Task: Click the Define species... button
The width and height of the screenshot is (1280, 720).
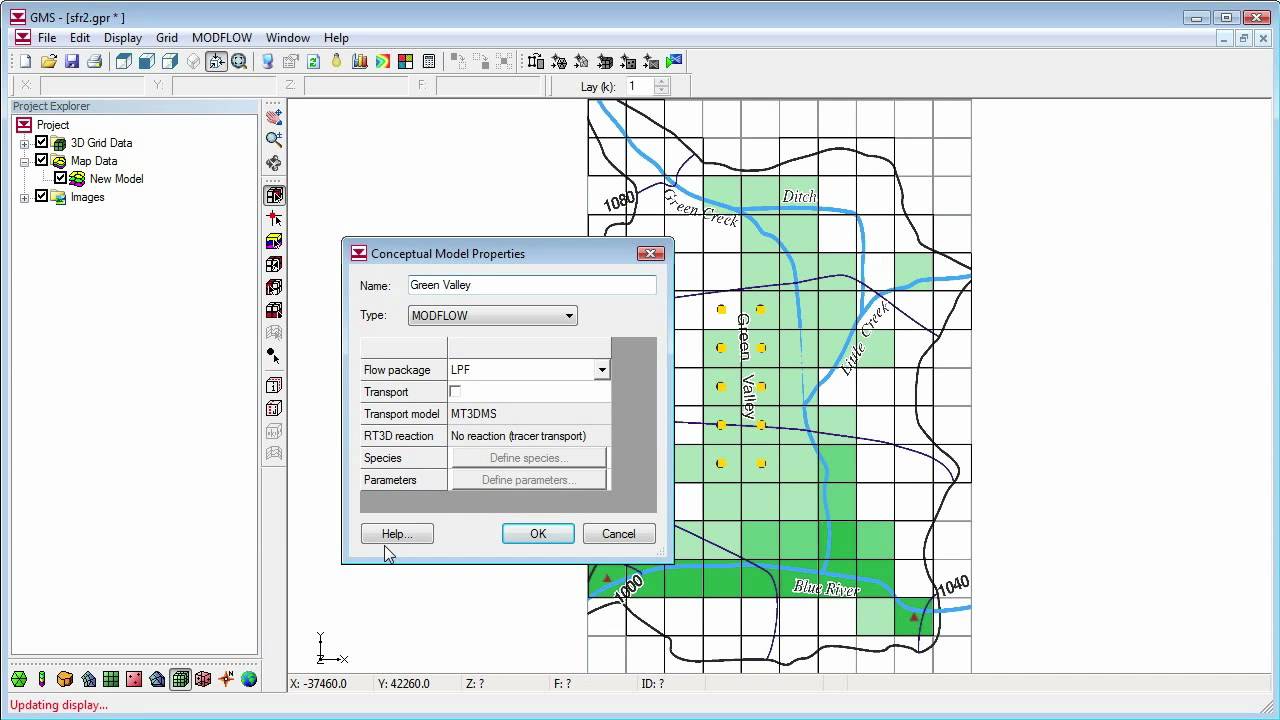Action: pyautogui.click(x=529, y=458)
